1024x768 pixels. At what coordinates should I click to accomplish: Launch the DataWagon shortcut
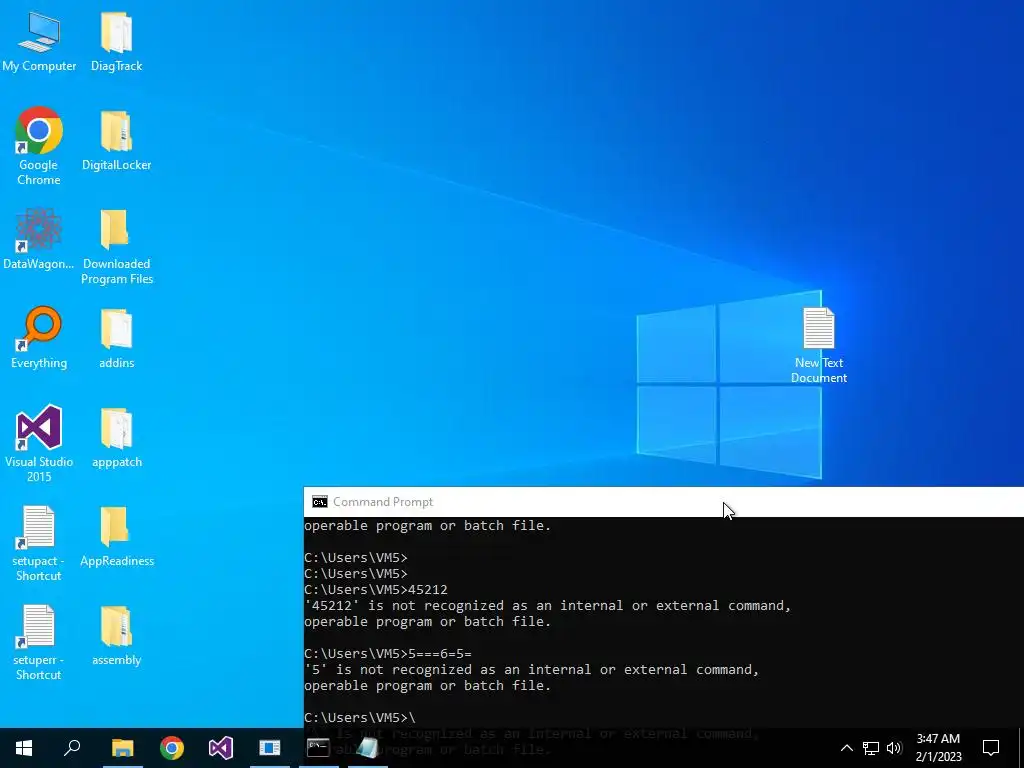(39, 238)
